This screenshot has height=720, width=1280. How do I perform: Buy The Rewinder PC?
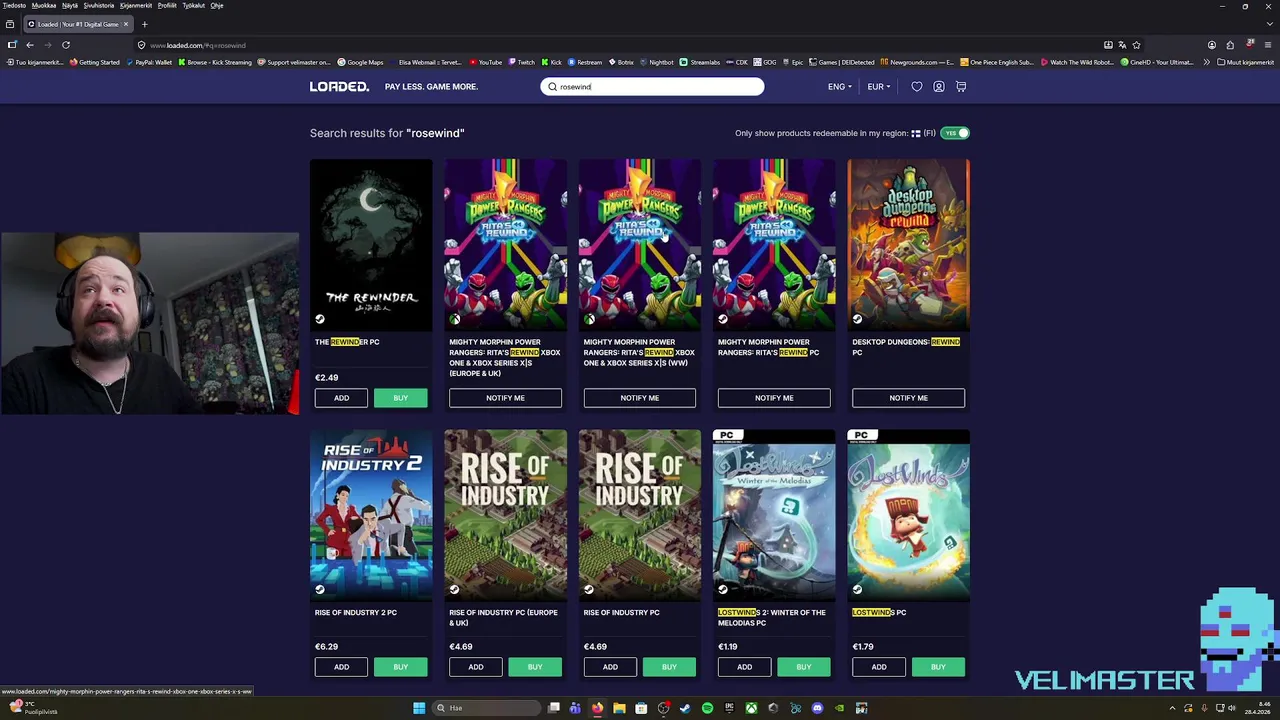400,398
